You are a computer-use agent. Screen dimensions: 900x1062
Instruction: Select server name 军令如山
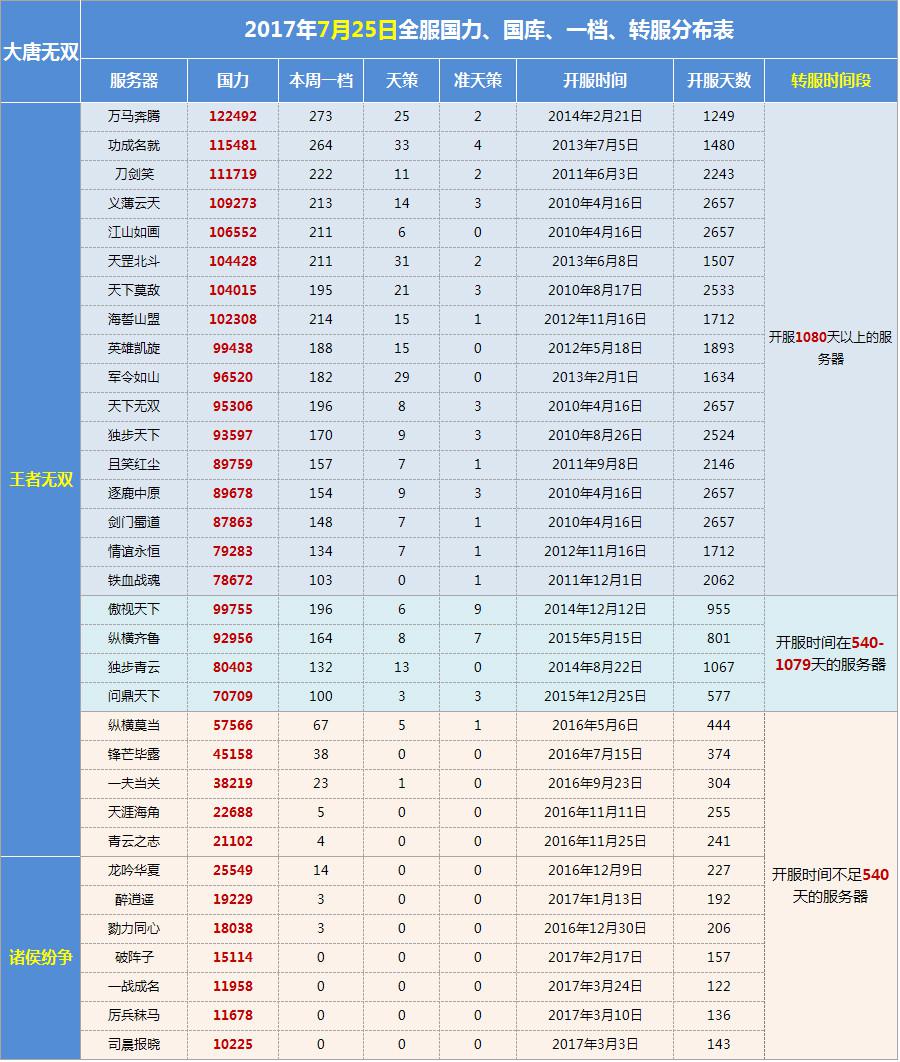coord(134,377)
